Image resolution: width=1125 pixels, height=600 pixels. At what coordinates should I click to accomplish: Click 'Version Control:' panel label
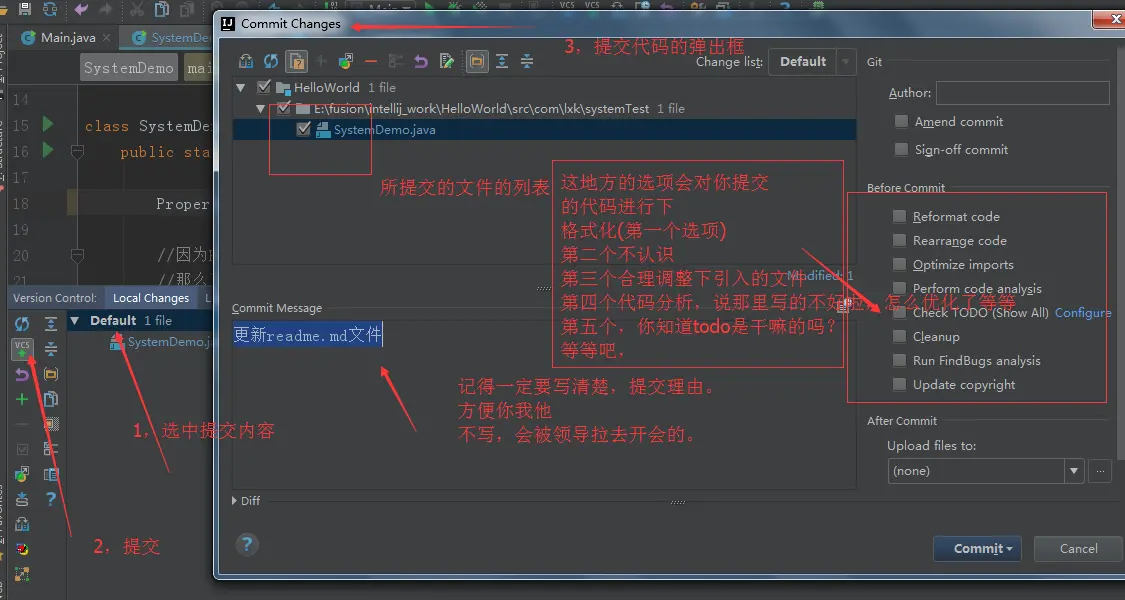click(x=55, y=298)
